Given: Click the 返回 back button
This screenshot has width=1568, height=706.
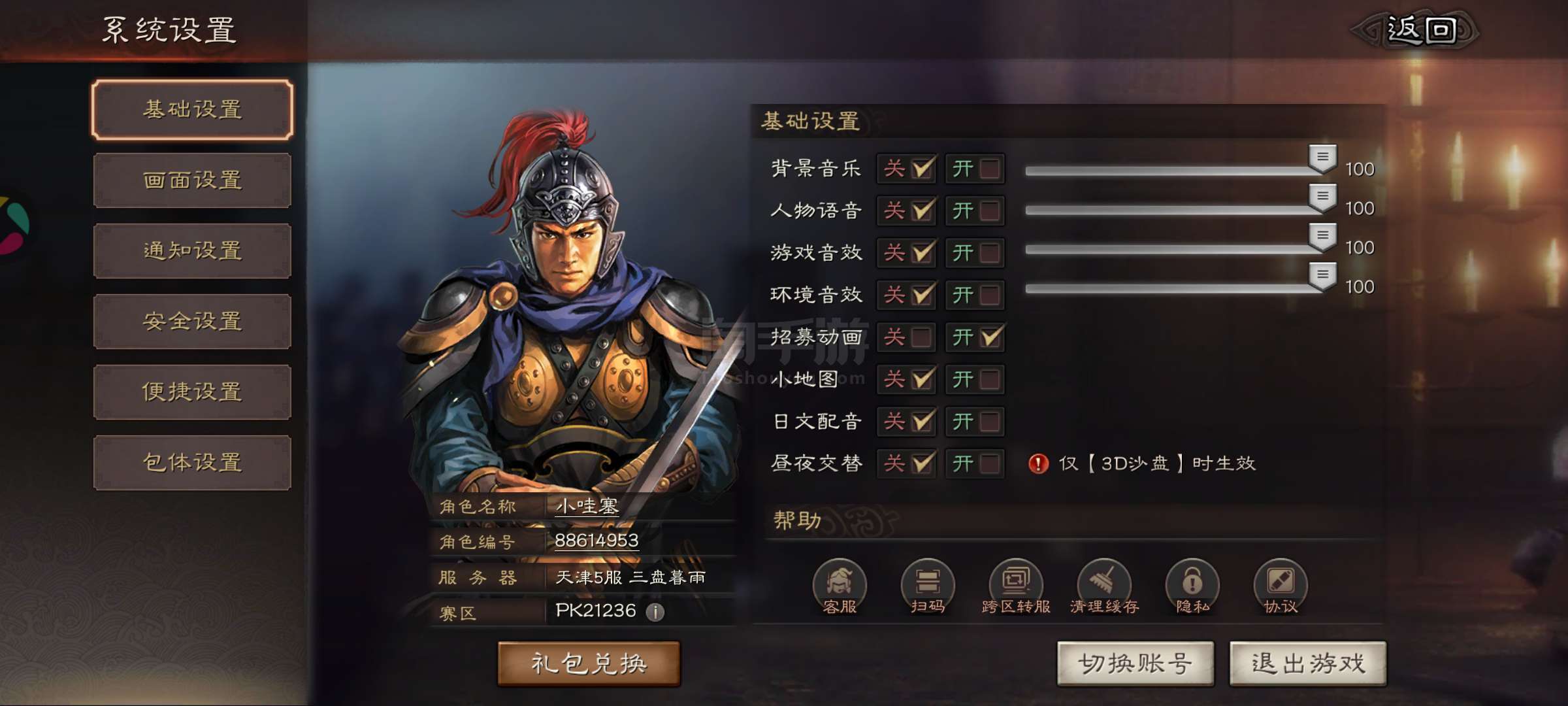Looking at the screenshot, I should 1419,30.
